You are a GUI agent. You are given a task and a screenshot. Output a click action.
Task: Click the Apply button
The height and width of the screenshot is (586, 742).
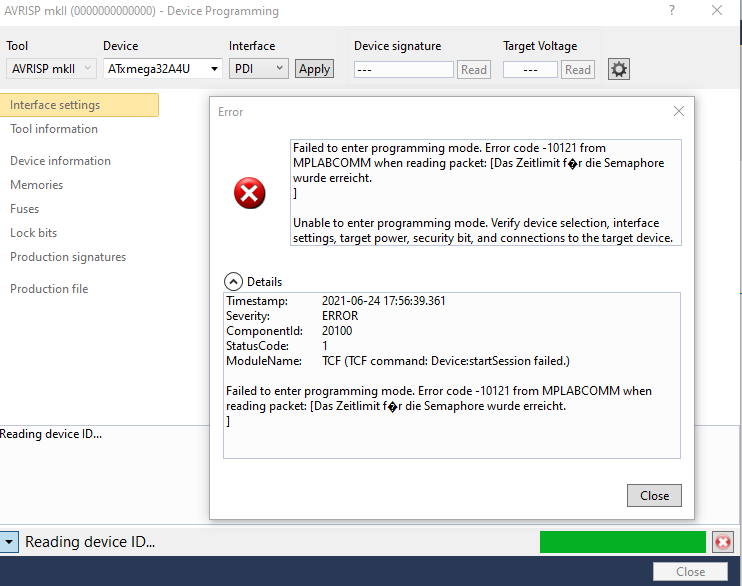(x=314, y=69)
